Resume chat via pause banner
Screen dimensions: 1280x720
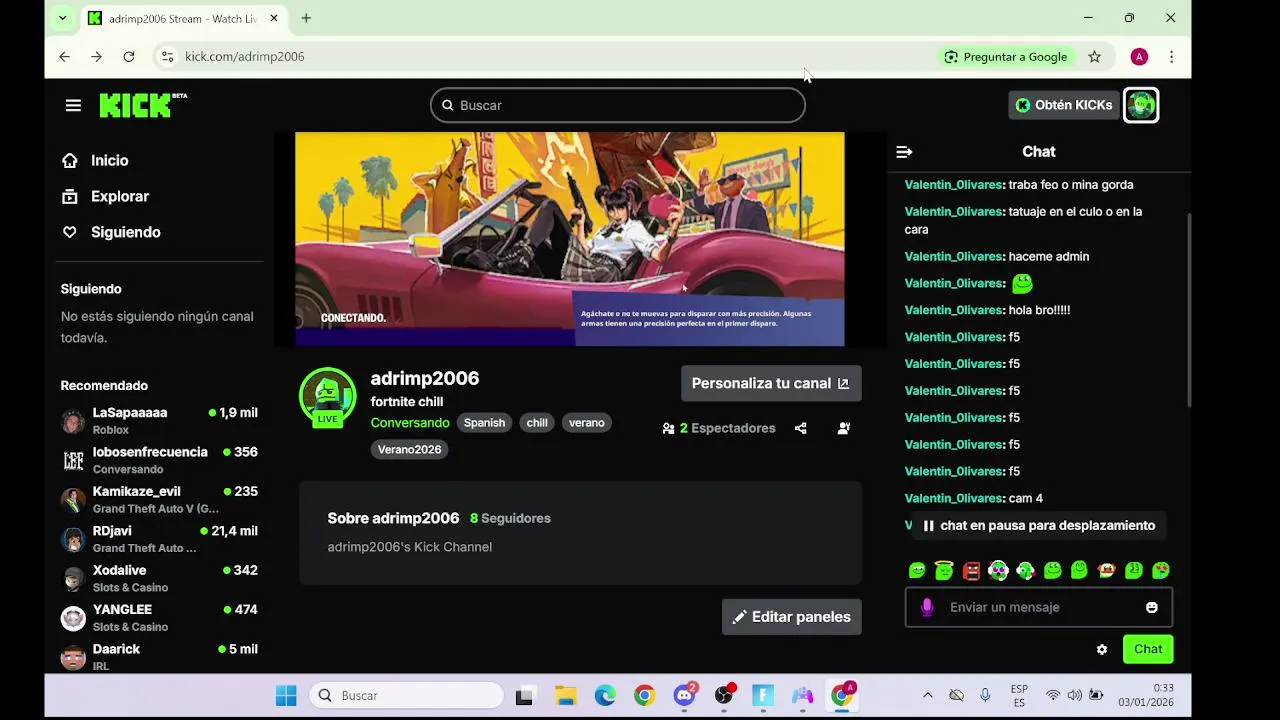1038,525
